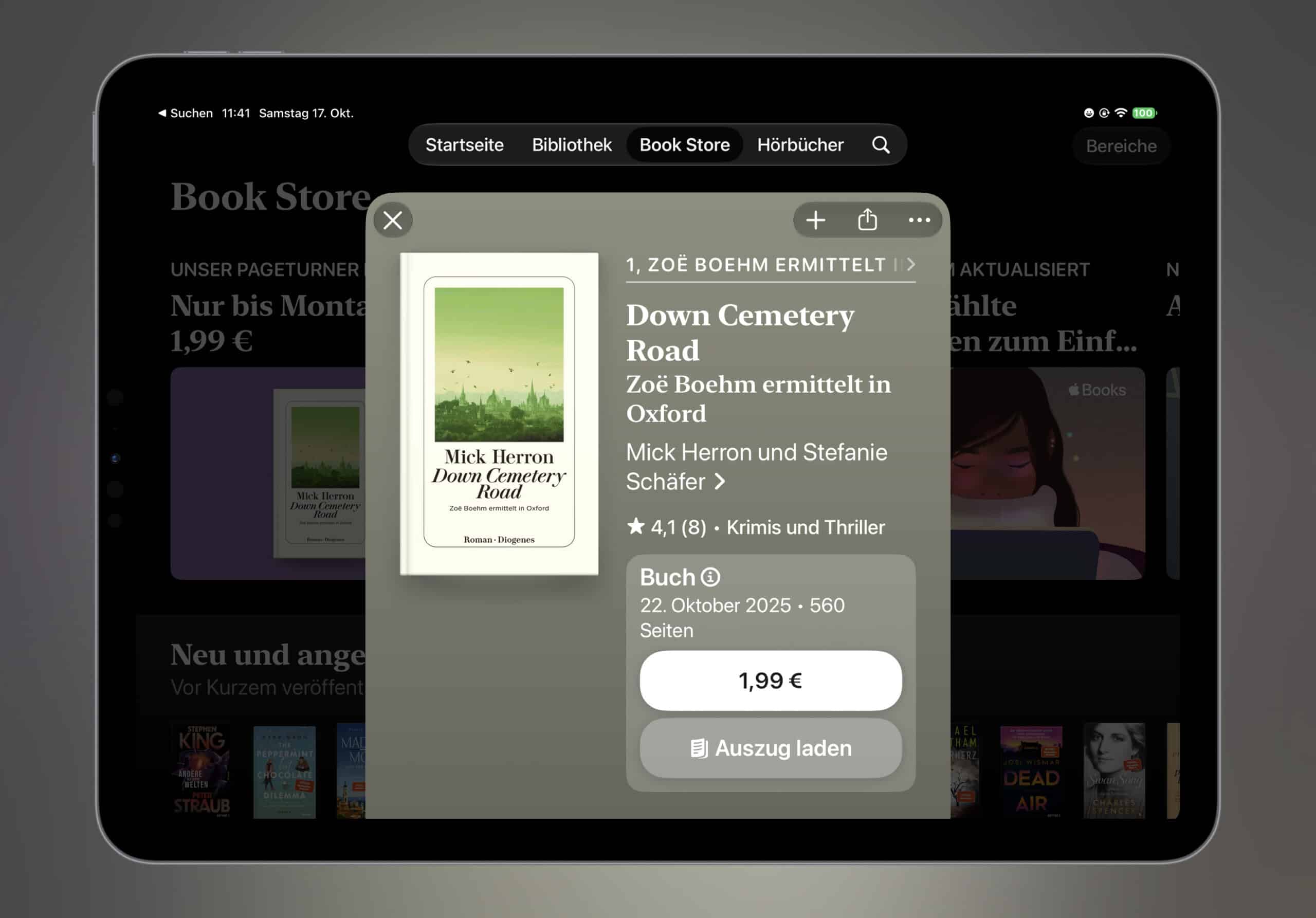Go back to Suchen app
Image resolution: width=1316 pixels, height=918 pixels.
[x=185, y=113]
